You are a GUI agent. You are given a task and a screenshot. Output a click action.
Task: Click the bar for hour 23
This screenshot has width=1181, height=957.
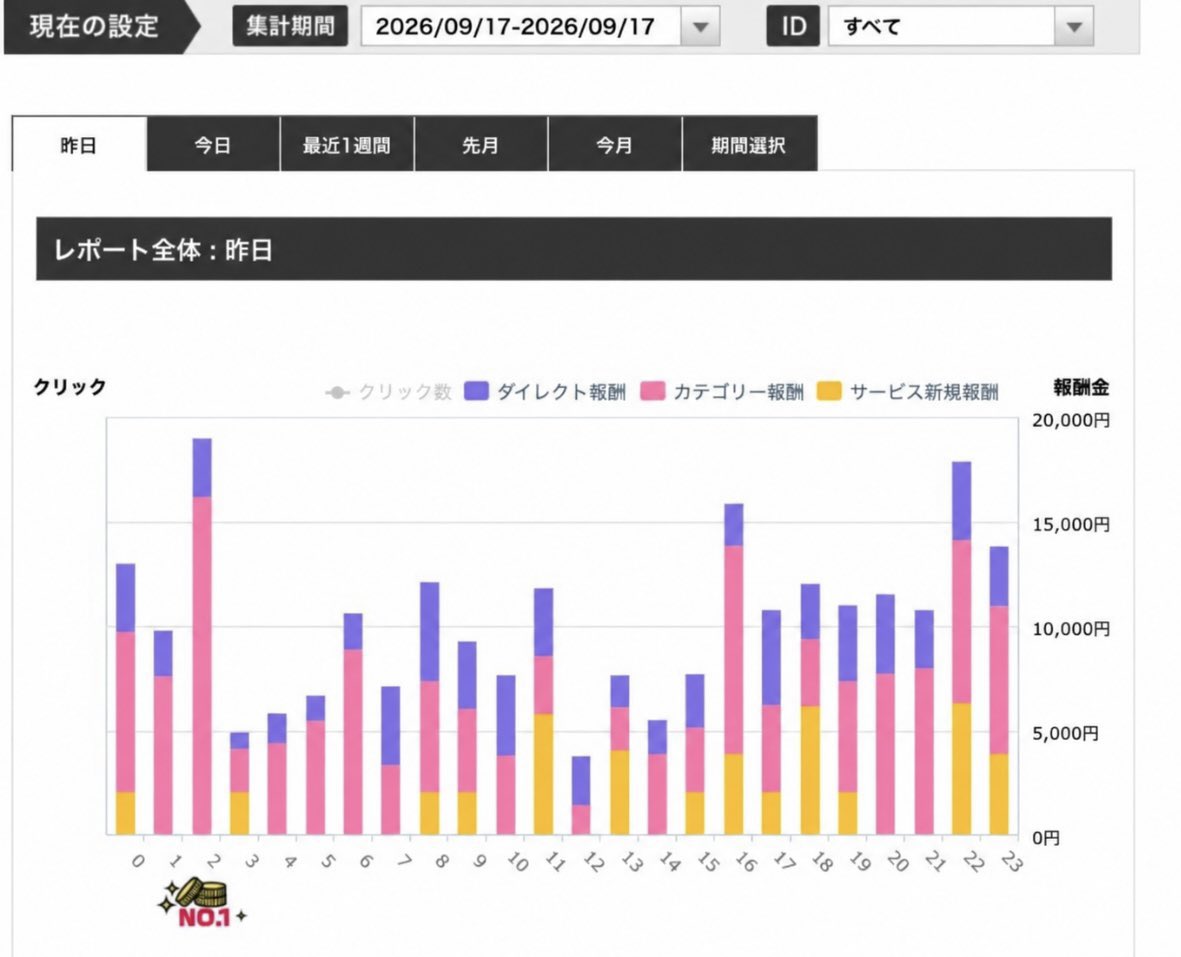click(999, 690)
